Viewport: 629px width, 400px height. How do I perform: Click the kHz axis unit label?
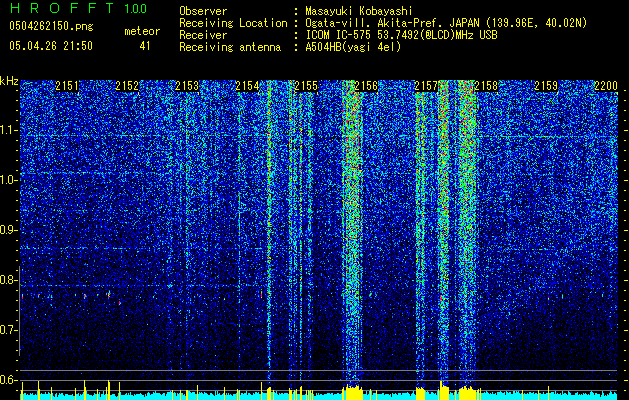tap(9, 81)
